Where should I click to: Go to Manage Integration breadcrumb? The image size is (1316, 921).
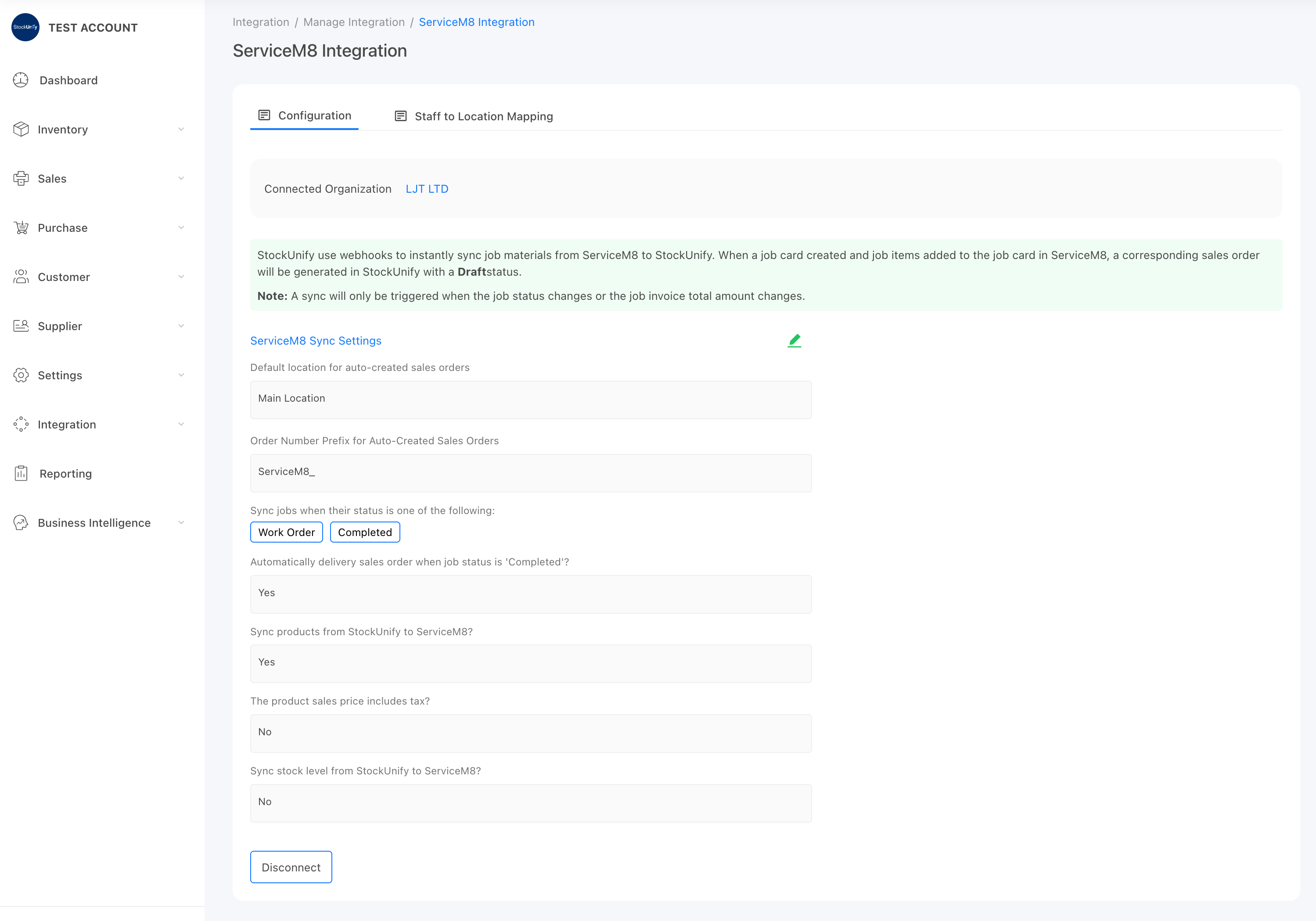[x=354, y=22]
